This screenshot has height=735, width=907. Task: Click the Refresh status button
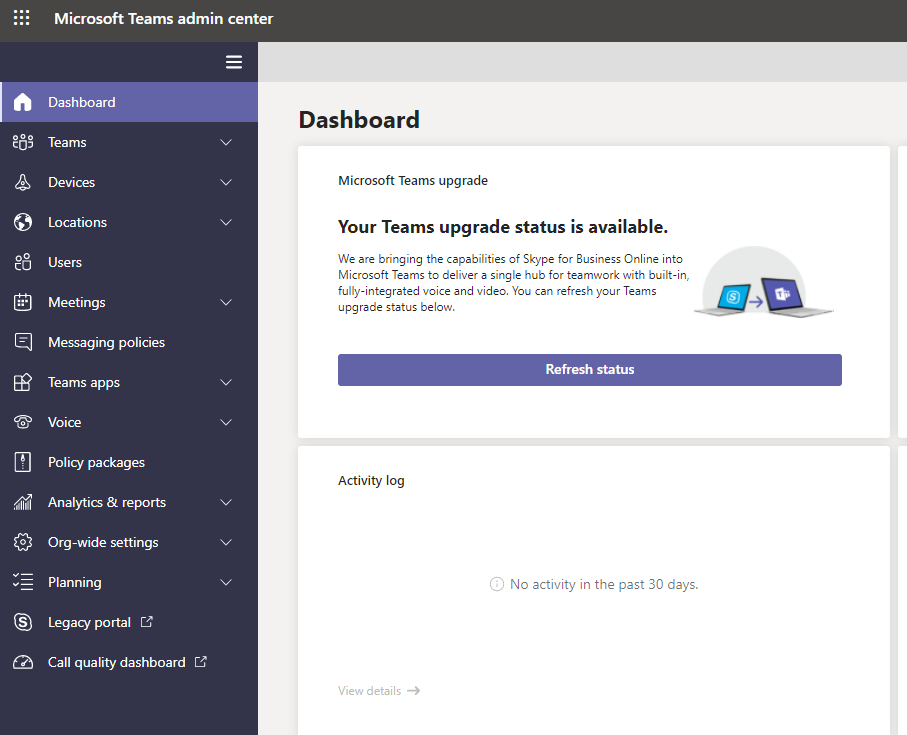tap(589, 370)
